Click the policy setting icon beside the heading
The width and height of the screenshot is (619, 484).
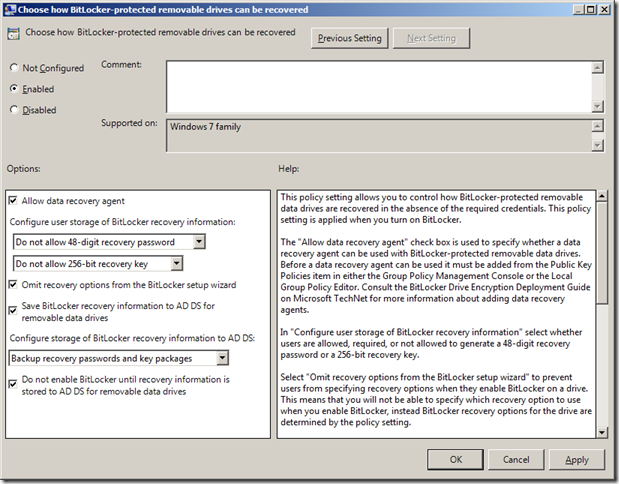(x=12, y=34)
